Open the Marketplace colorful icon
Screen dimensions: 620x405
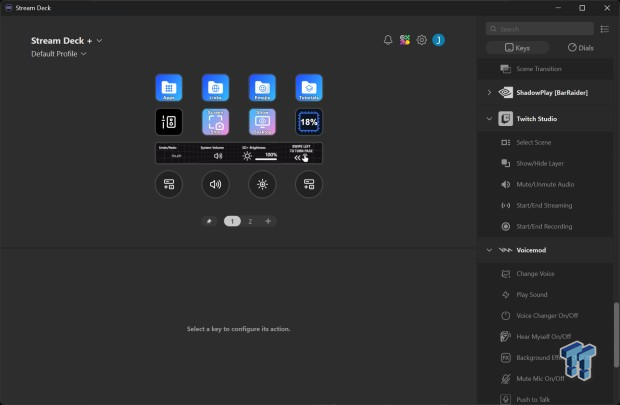(x=405, y=40)
